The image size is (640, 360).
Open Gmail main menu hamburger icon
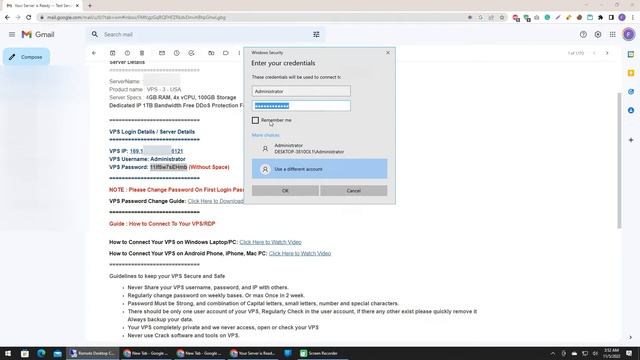pos(12,35)
